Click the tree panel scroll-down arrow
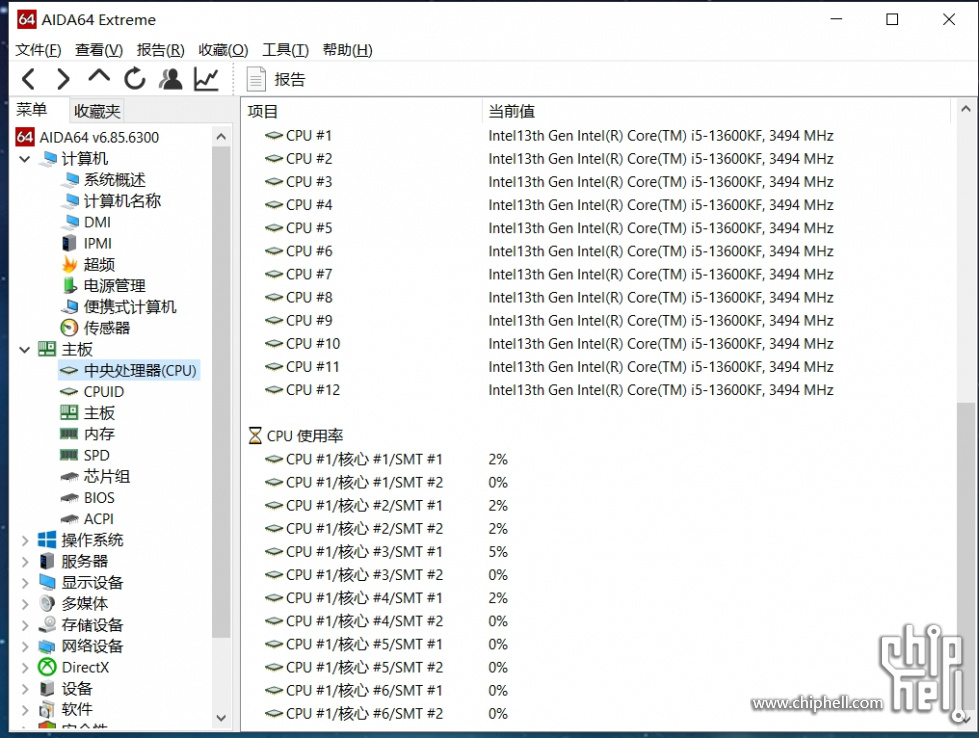 (221, 718)
